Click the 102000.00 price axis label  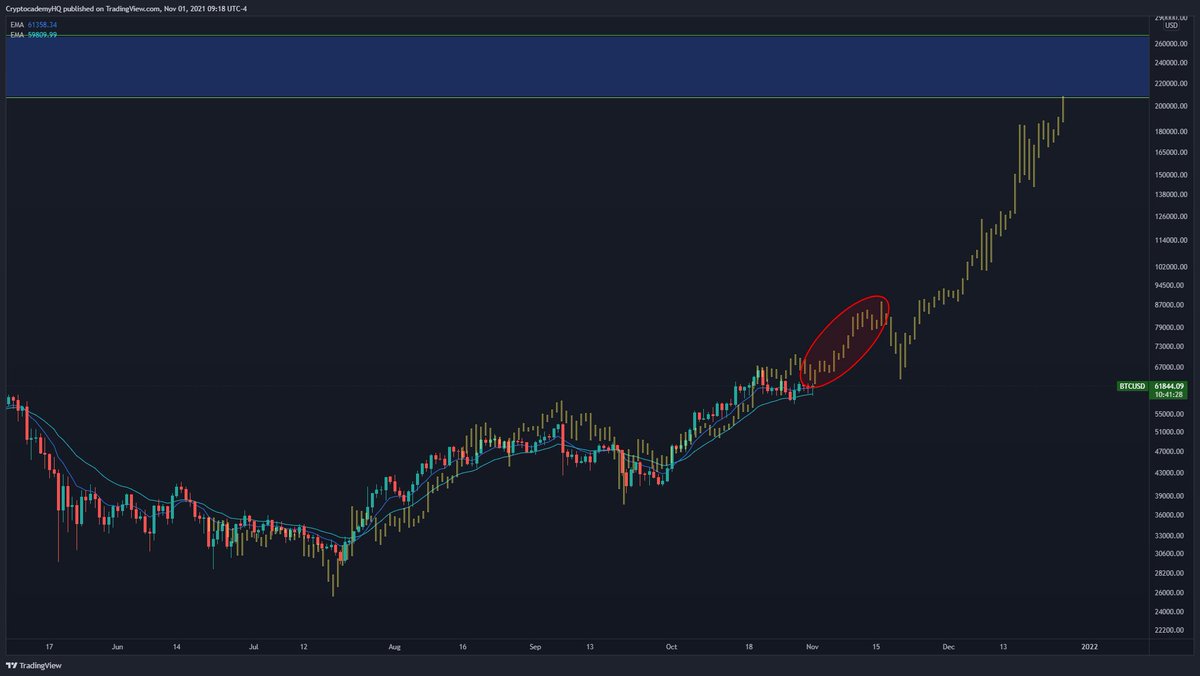(x=1170, y=267)
